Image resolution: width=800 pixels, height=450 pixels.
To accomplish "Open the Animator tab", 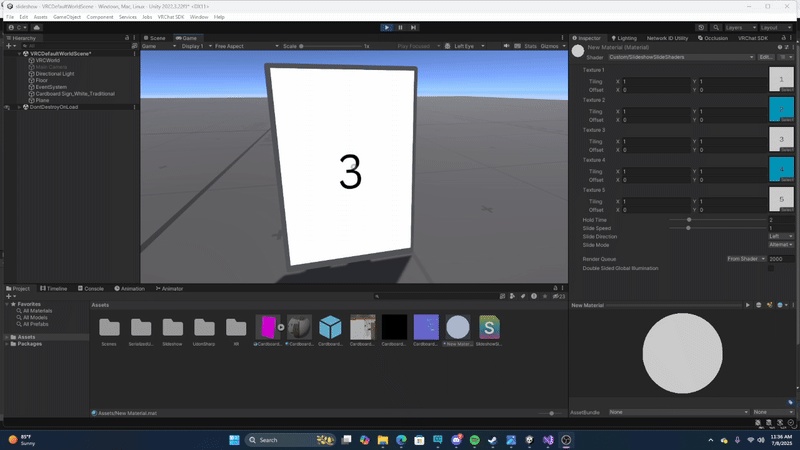I will 169,288.
